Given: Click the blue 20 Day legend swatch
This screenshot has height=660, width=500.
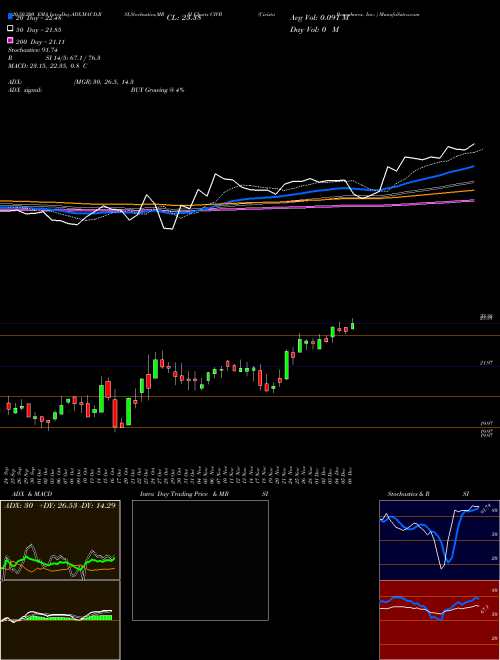Looking at the screenshot, I should 10,17.
